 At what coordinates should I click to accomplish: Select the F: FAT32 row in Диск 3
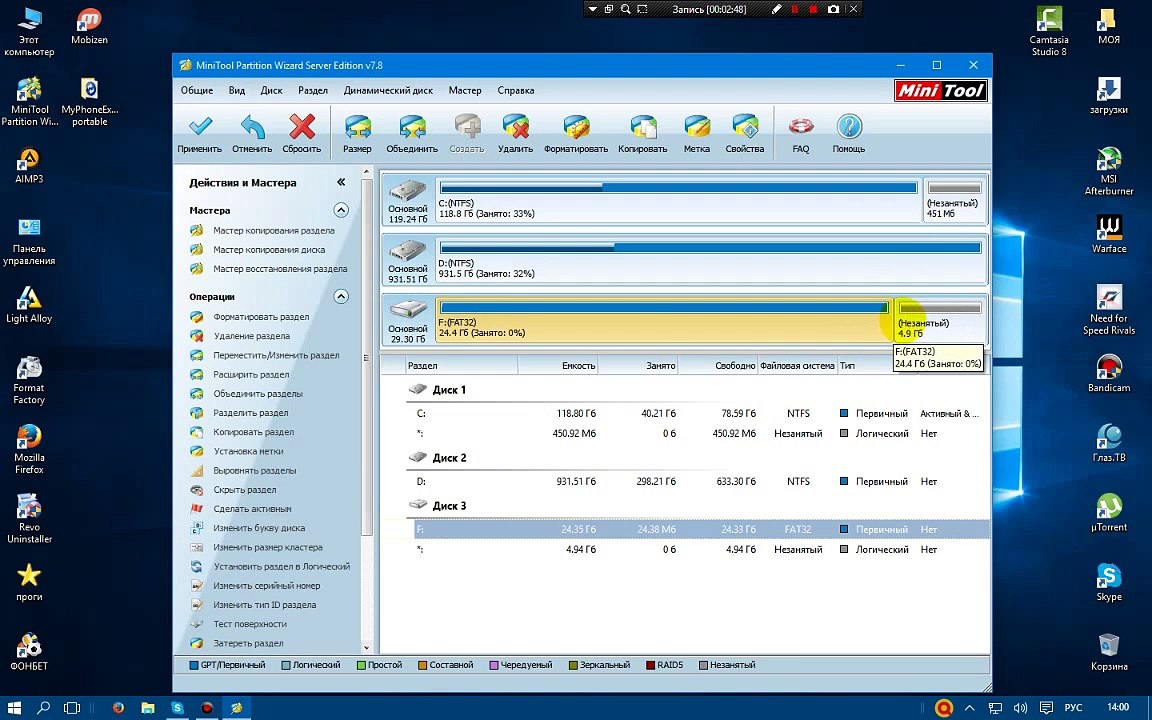tap(702, 530)
